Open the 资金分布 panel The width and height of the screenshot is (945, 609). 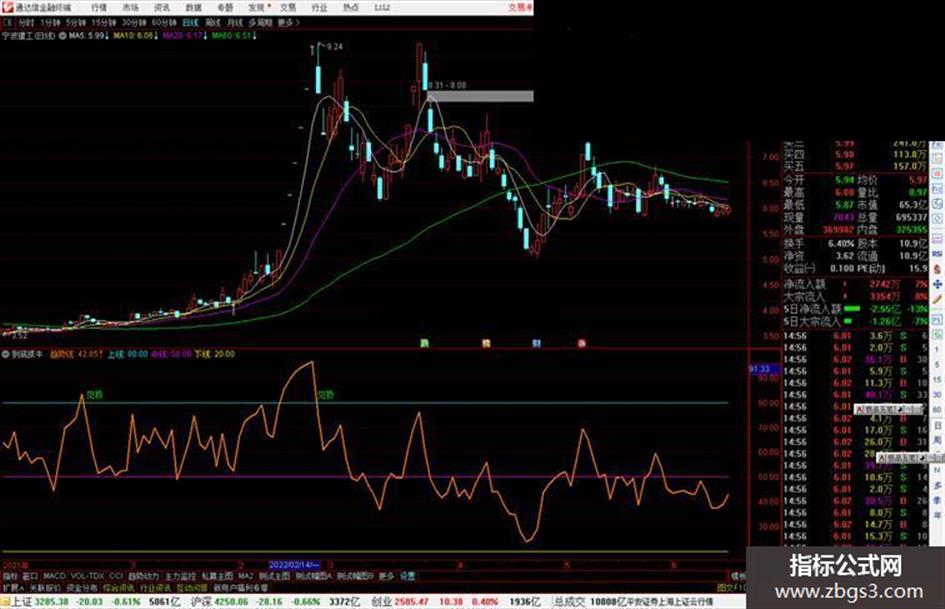pyautogui.click(x=82, y=587)
